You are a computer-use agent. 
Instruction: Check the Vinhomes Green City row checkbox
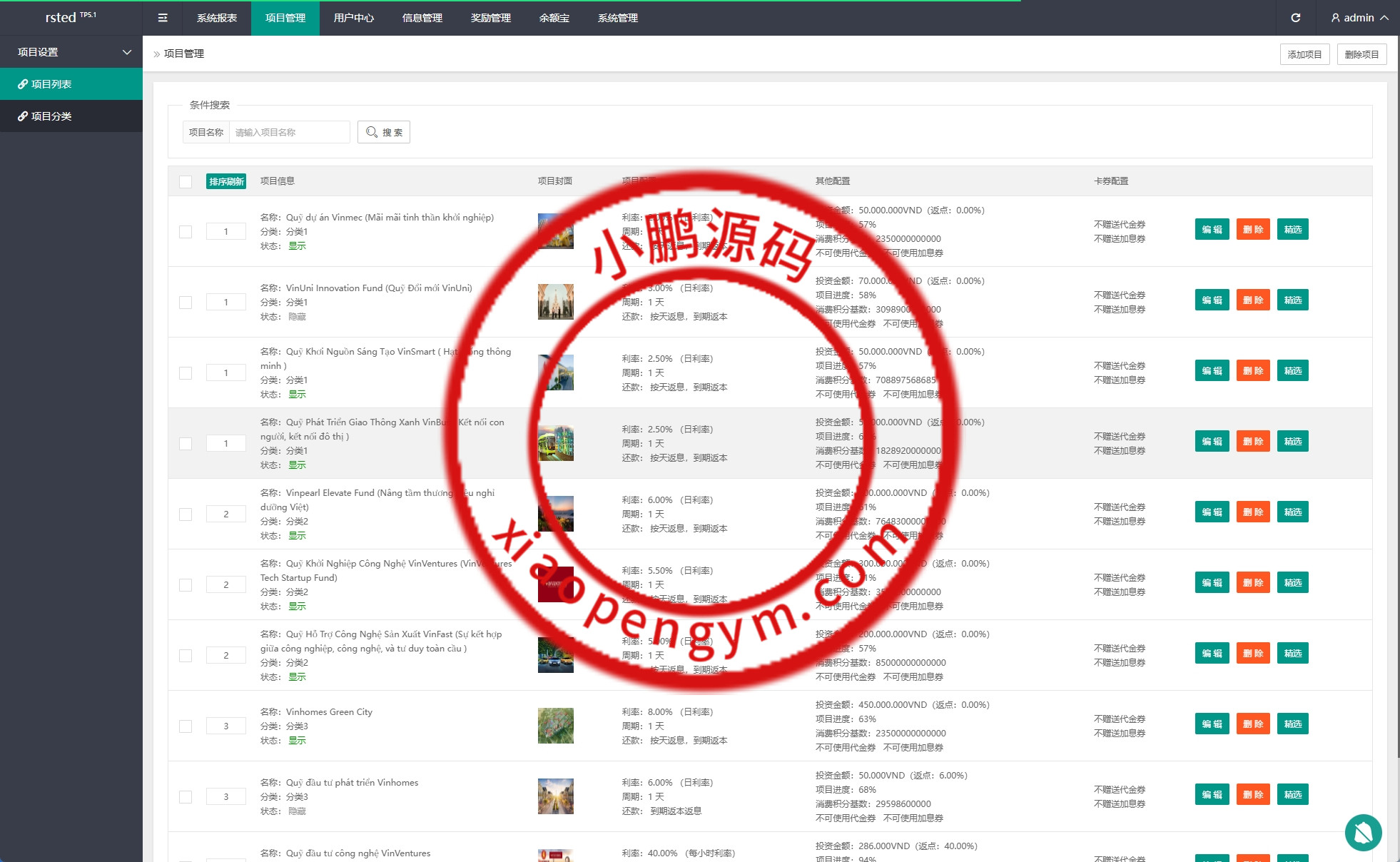(186, 726)
